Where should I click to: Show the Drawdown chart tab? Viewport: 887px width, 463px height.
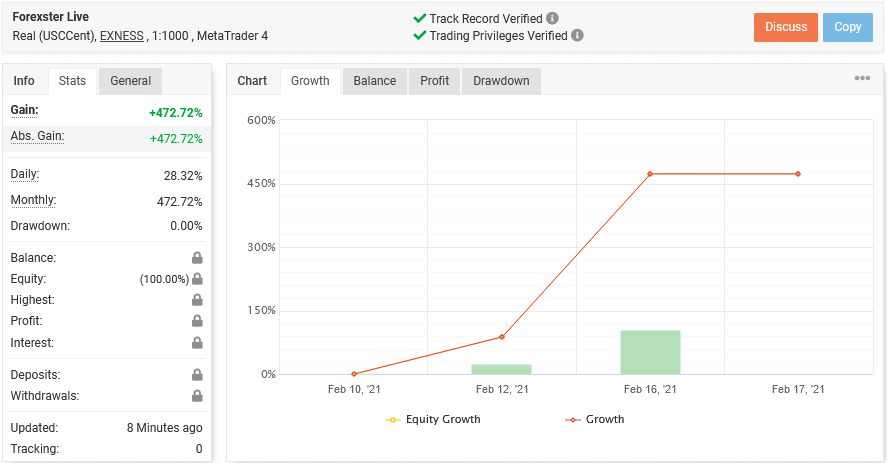501,81
